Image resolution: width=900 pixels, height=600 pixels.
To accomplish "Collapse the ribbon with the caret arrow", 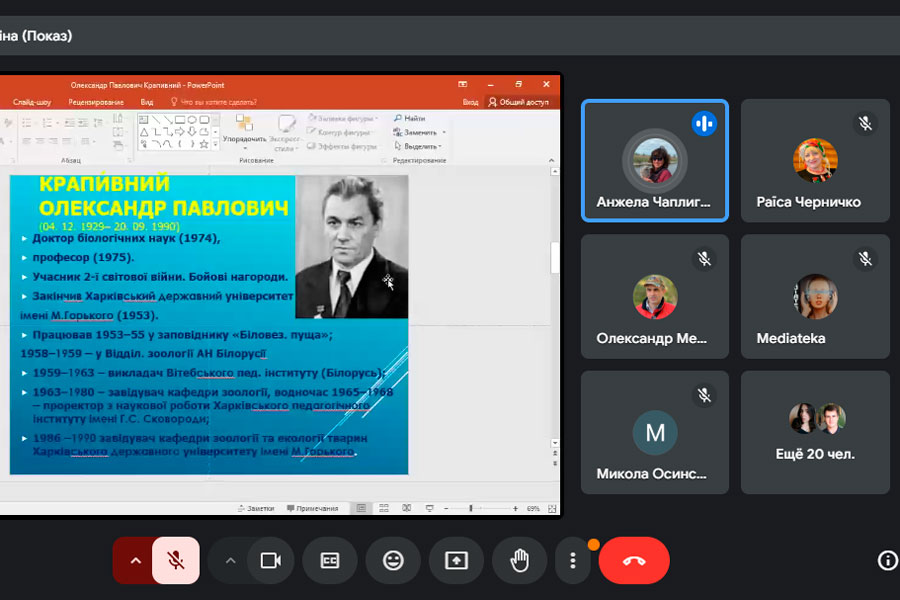I will [551, 160].
